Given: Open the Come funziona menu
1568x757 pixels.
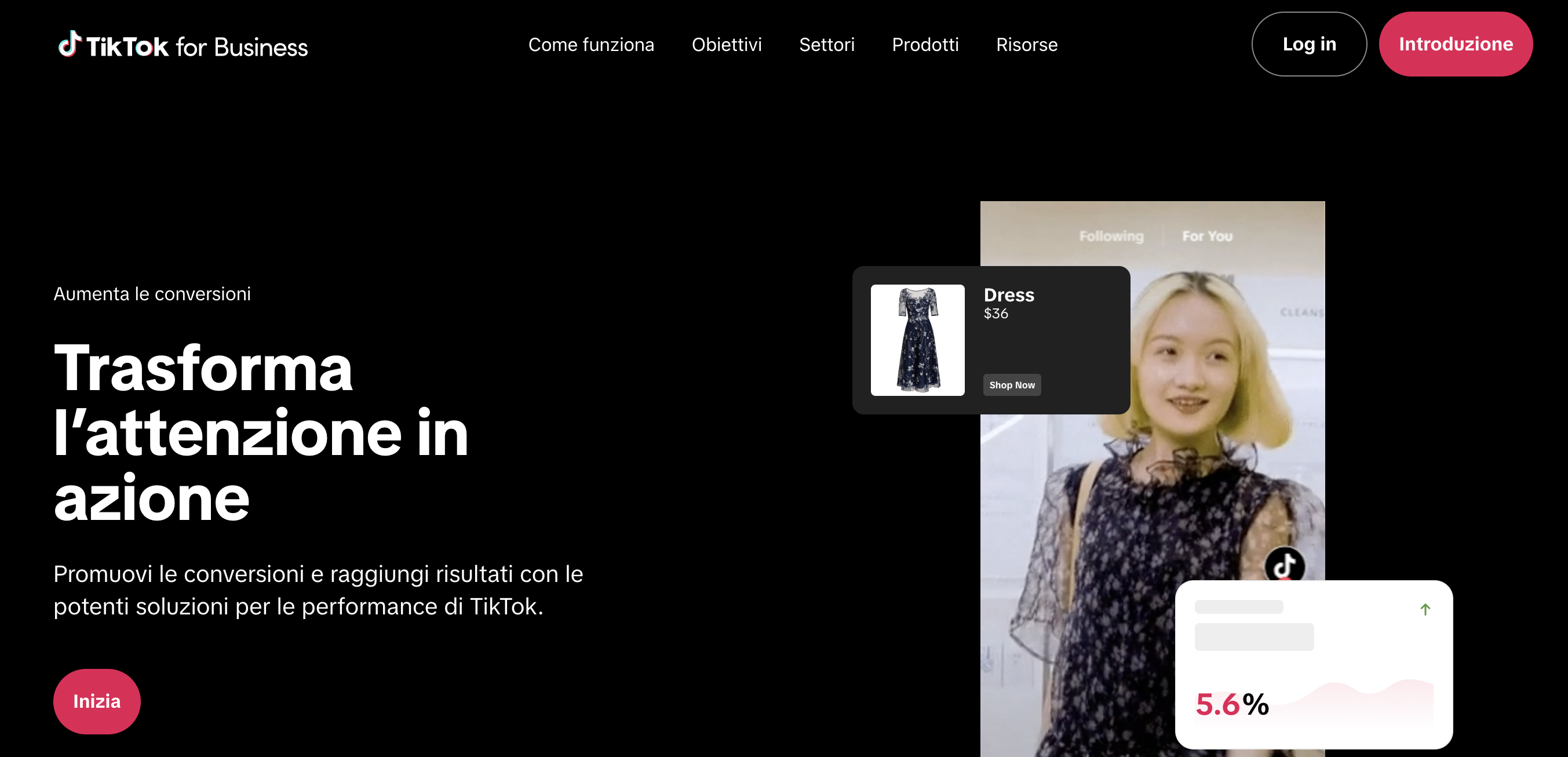Looking at the screenshot, I should (x=590, y=45).
